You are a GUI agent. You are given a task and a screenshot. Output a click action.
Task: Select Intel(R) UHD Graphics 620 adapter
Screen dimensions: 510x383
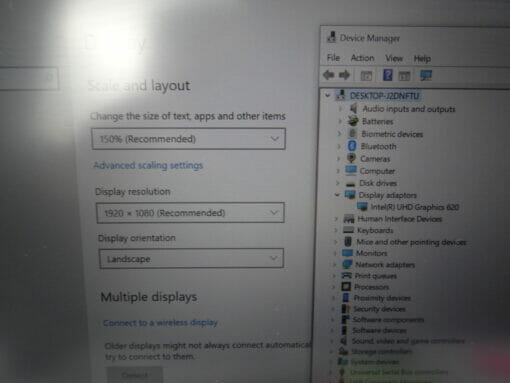pos(415,207)
